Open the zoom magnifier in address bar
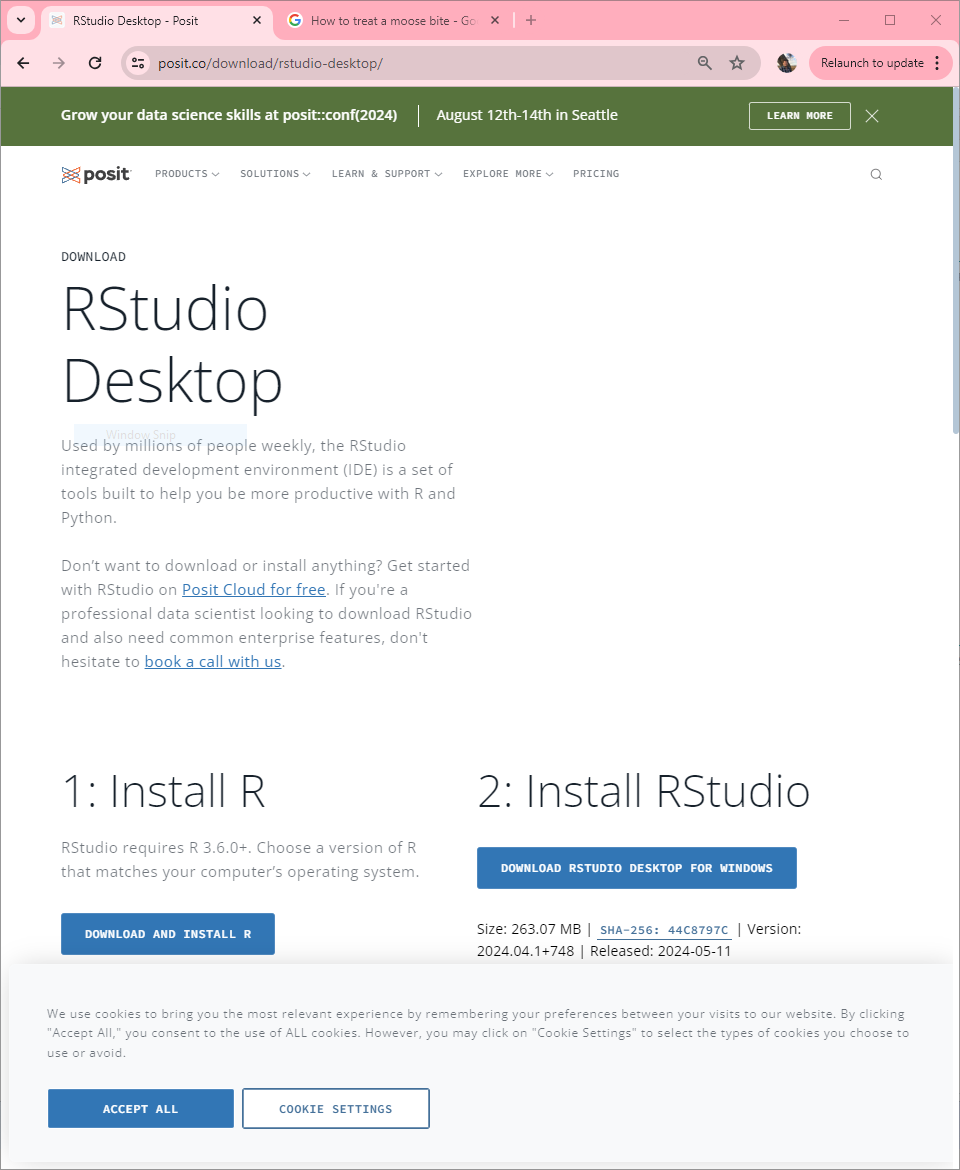This screenshot has width=960, height=1170. 705,63
